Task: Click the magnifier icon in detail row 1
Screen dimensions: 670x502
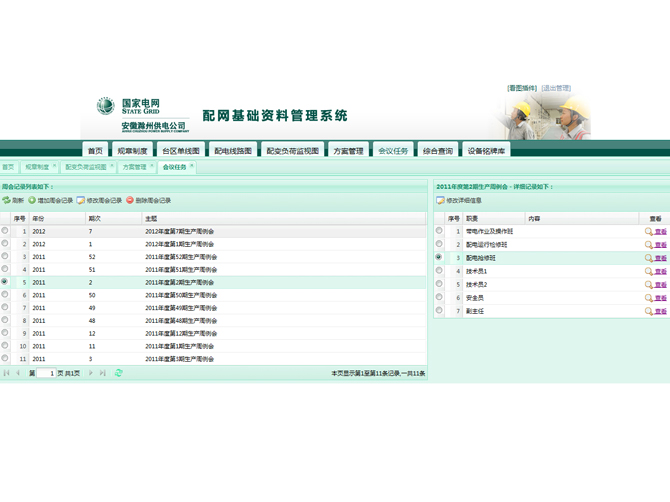Action: [x=649, y=232]
